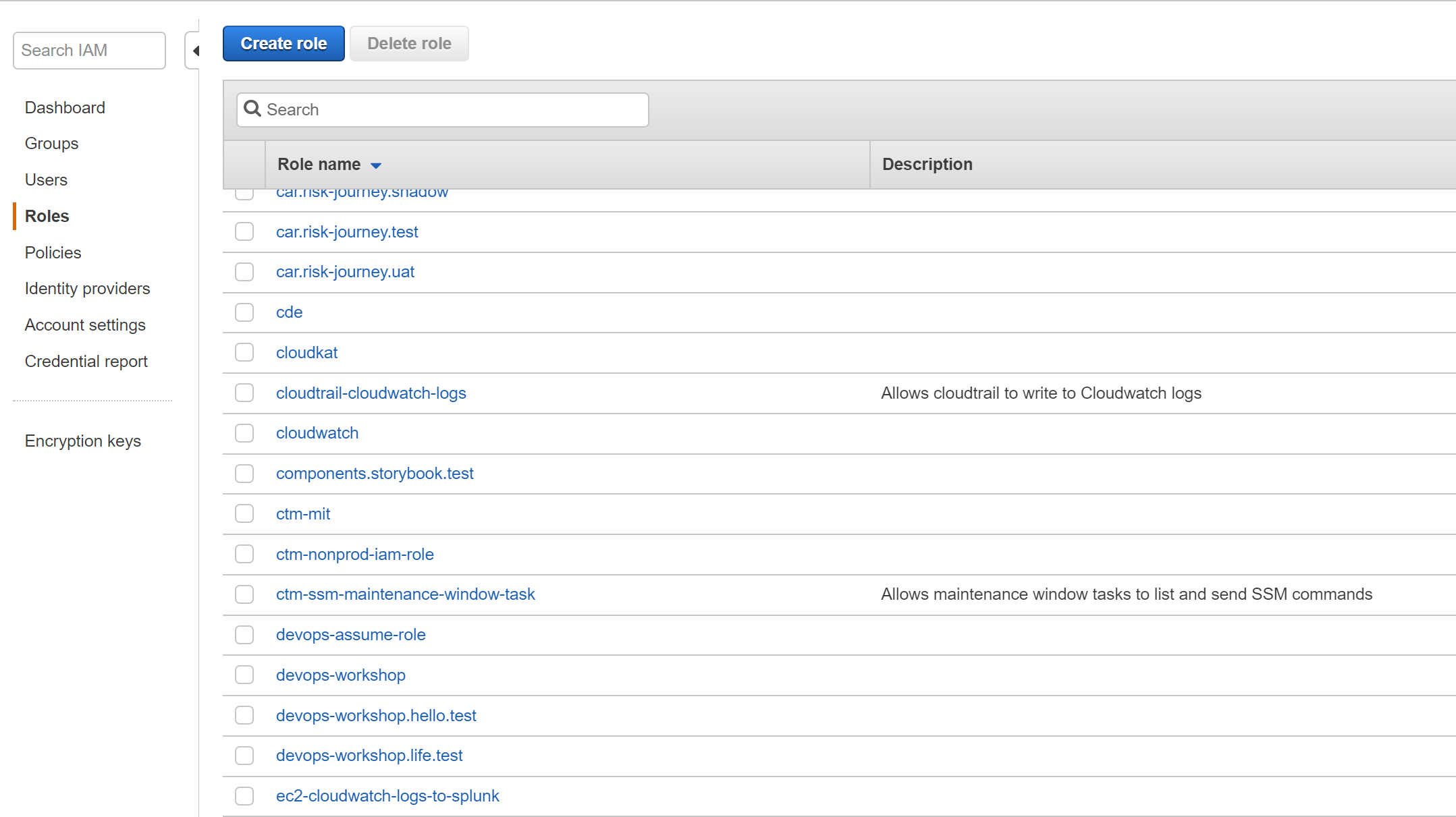Focus the Search IAM field
The image size is (1456, 817).
point(89,51)
